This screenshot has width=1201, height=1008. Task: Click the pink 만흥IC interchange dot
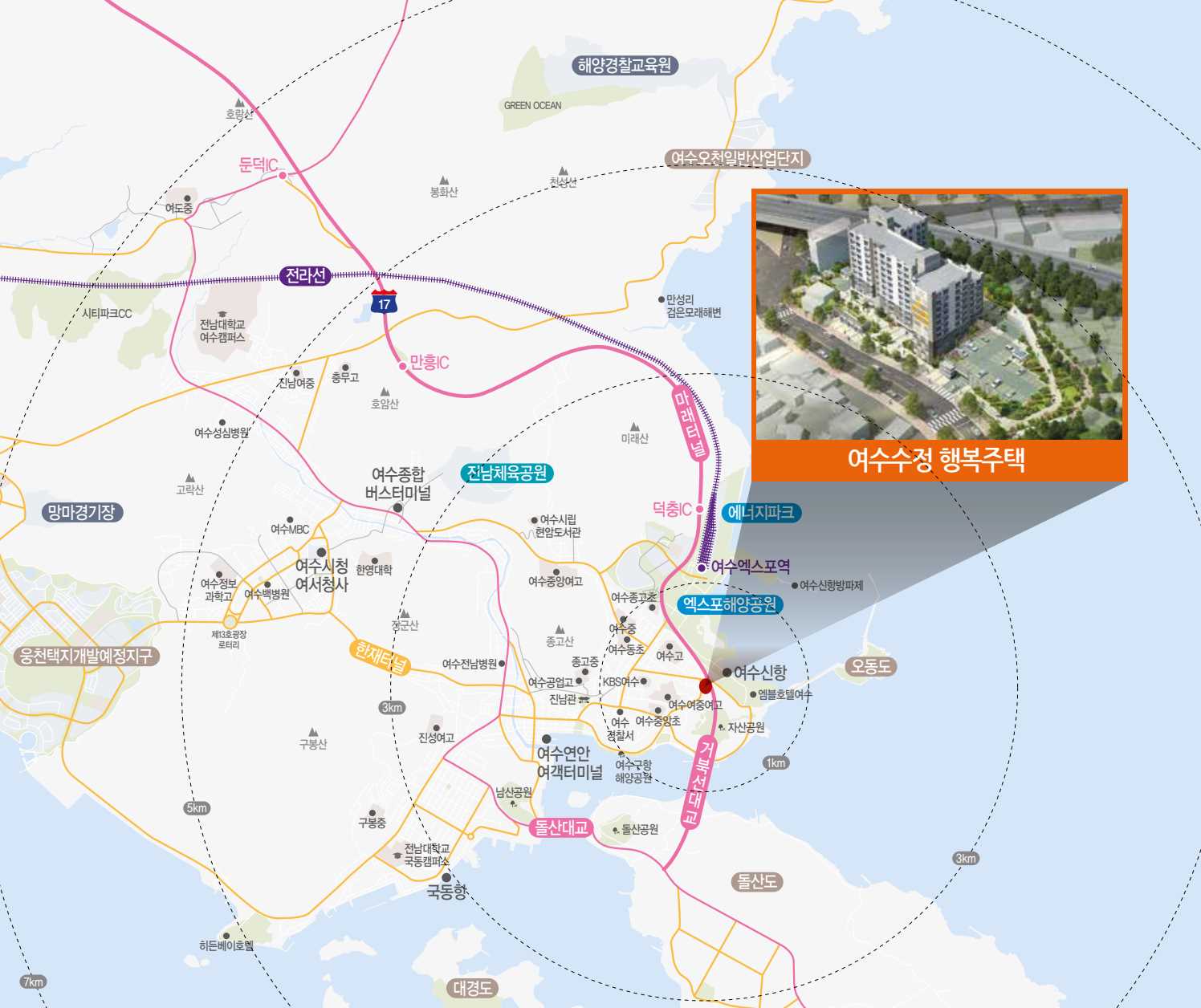403,366
